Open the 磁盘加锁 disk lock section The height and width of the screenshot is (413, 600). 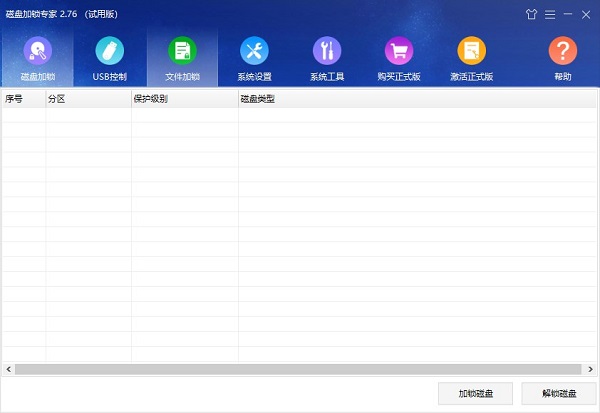38,57
